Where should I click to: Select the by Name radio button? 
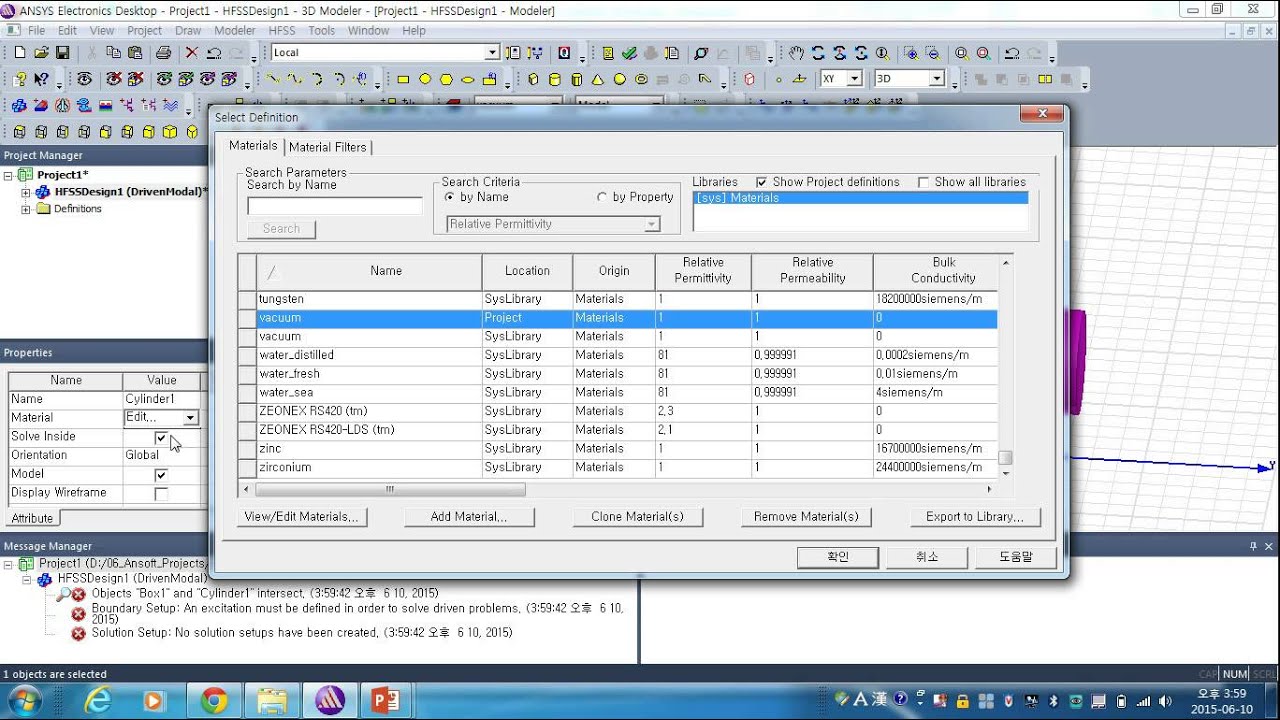point(450,197)
